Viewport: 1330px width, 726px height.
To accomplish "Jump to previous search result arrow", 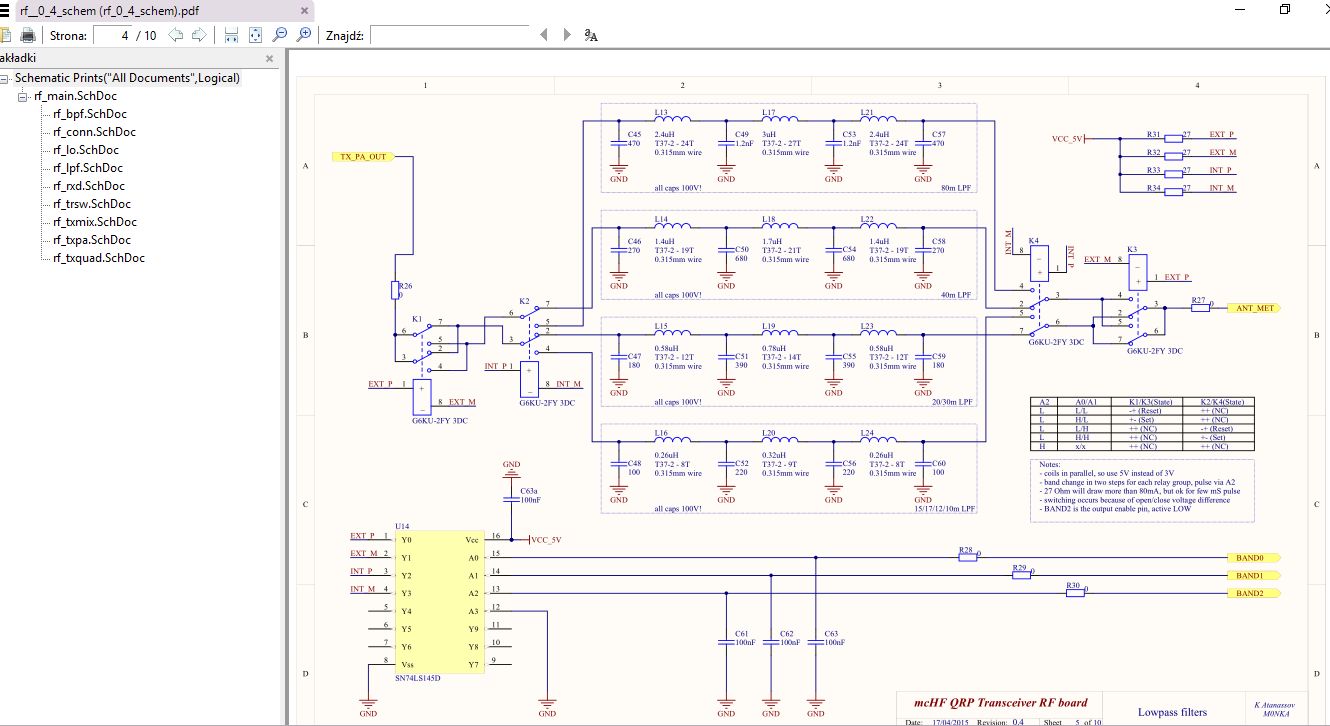I will pos(543,35).
